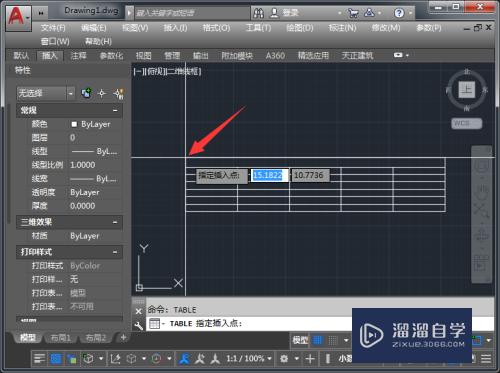Toggle the PICKADD selection mode icon

119,94
